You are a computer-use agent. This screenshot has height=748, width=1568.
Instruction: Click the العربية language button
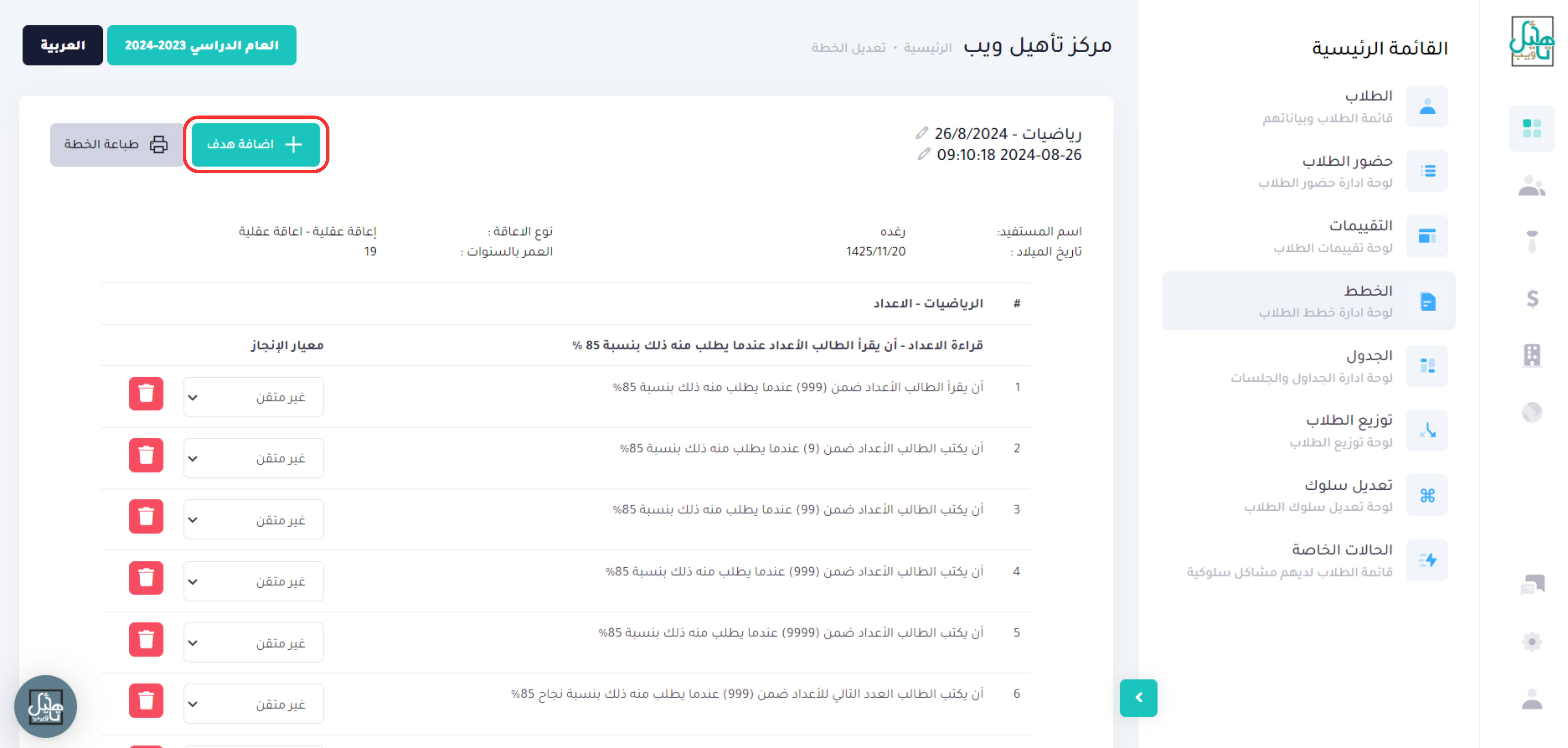pos(63,45)
